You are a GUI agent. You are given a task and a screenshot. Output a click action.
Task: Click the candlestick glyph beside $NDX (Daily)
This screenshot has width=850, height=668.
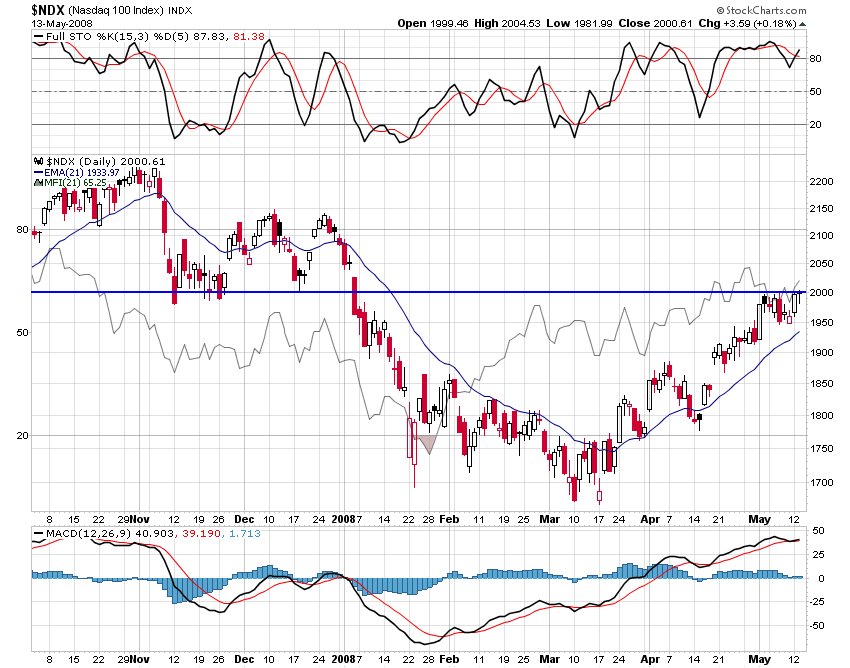37,161
